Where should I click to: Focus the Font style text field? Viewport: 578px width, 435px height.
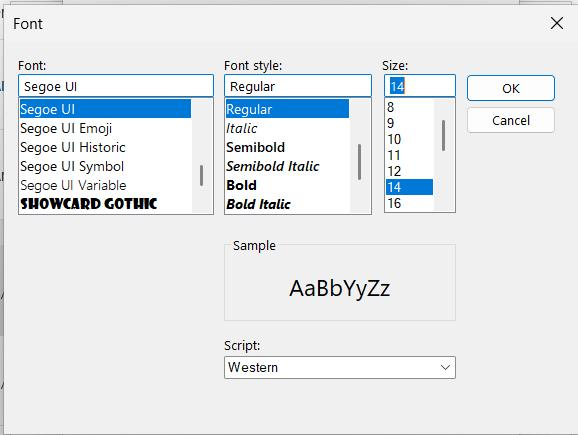pyautogui.click(x=297, y=86)
